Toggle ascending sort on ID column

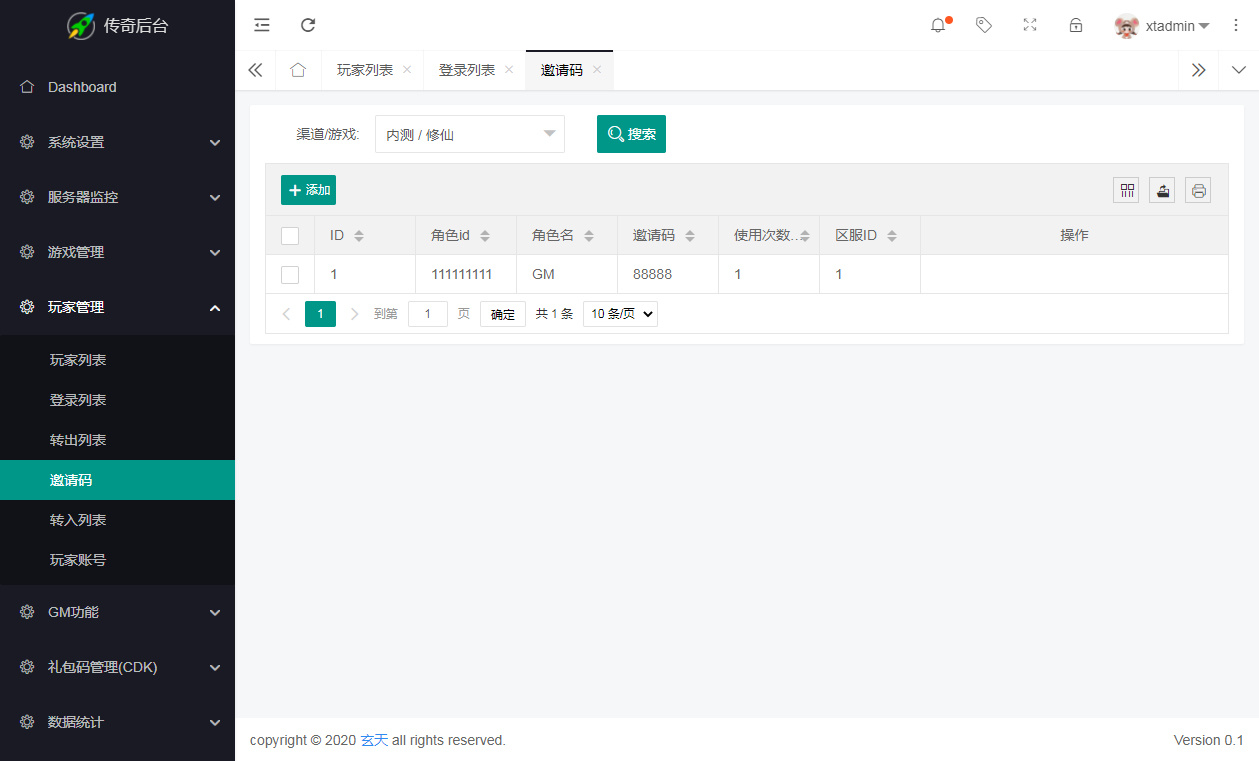click(359, 230)
